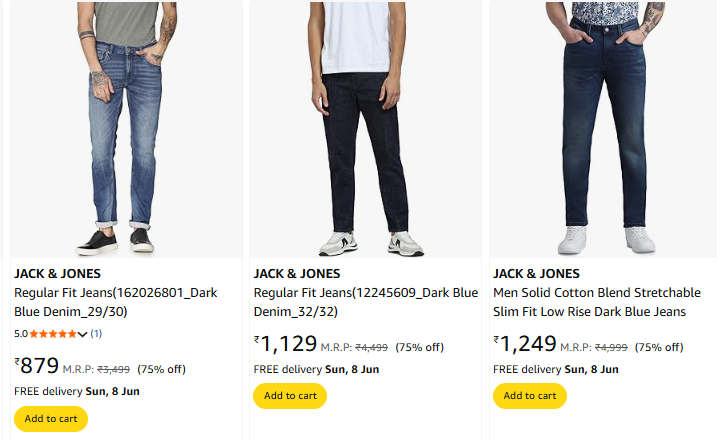The width and height of the screenshot is (717, 440).
Task: Add the ₹1,129 jeans to cart
Action: pos(290,396)
